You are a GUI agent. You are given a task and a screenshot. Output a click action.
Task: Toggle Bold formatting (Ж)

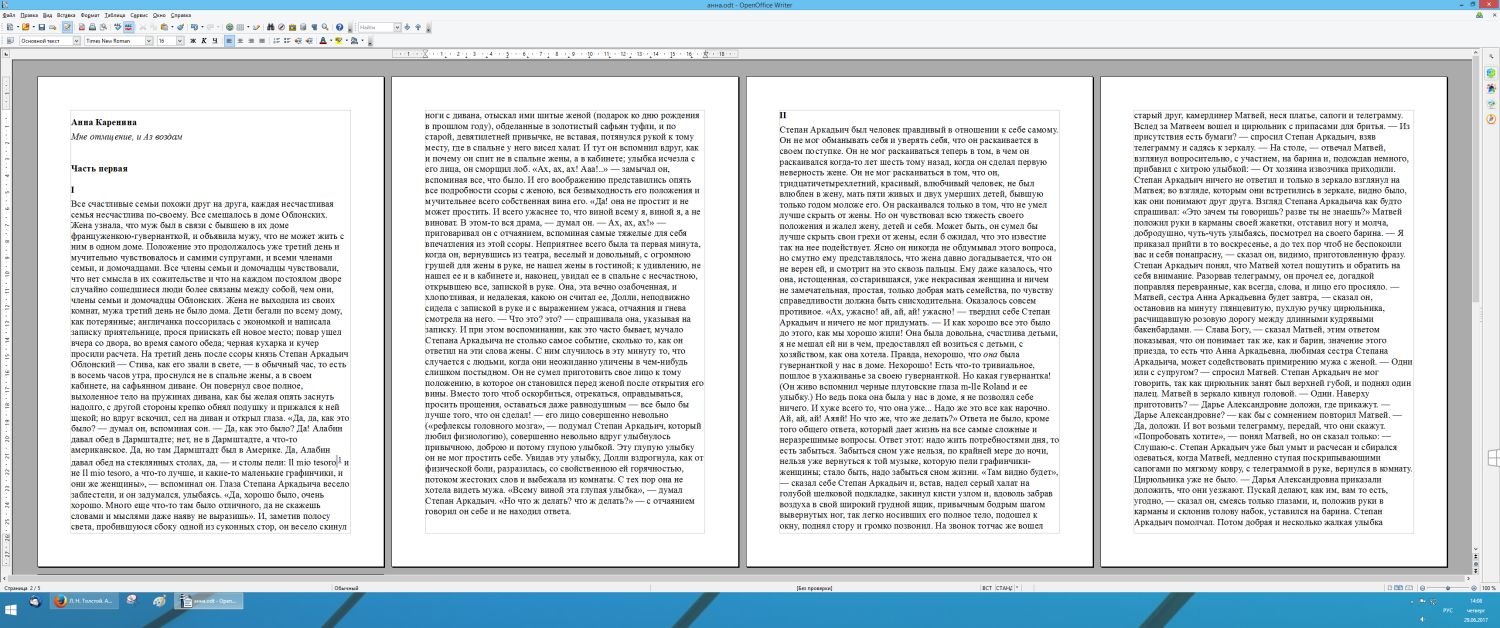coord(193,41)
